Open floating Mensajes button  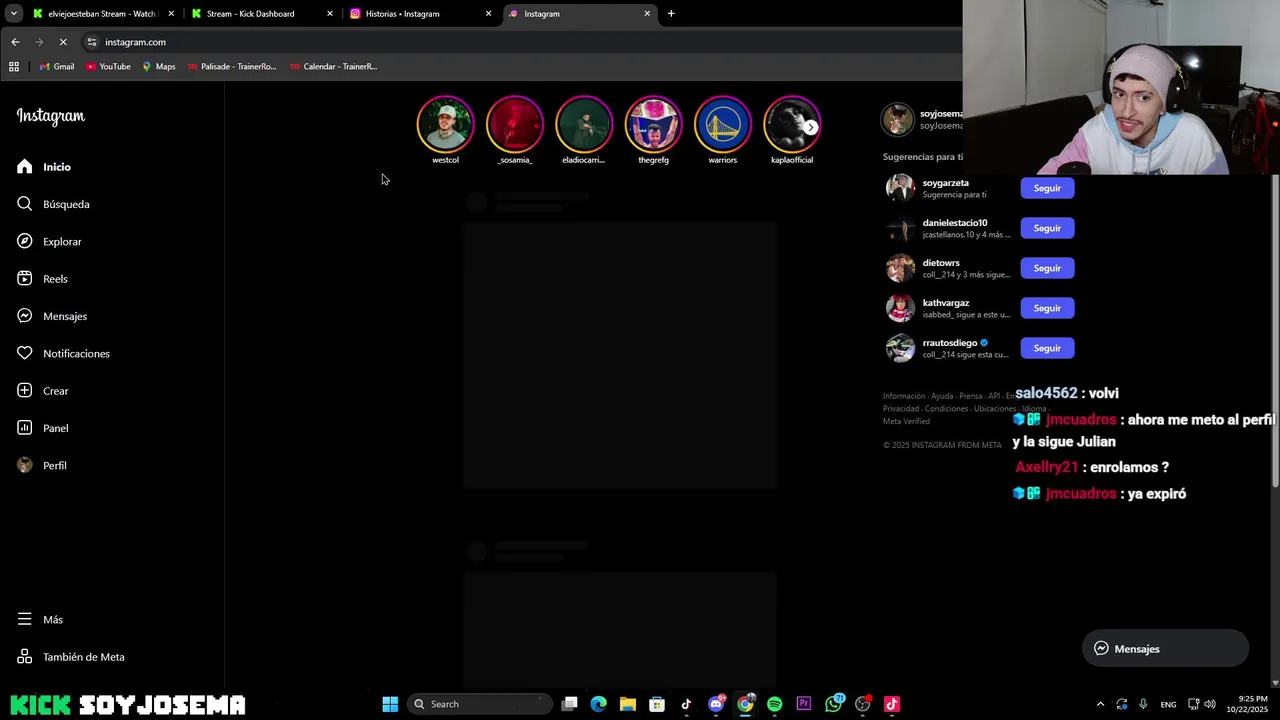tap(1165, 648)
